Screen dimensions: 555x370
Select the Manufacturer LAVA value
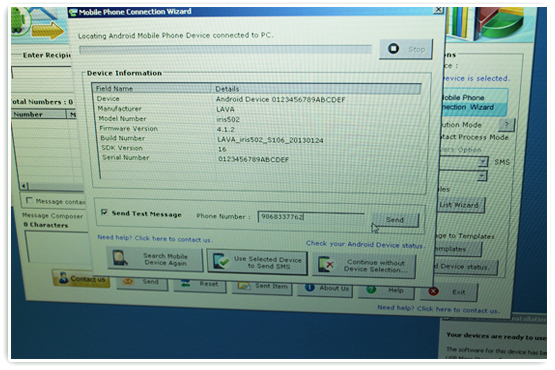[x=225, y=109]
